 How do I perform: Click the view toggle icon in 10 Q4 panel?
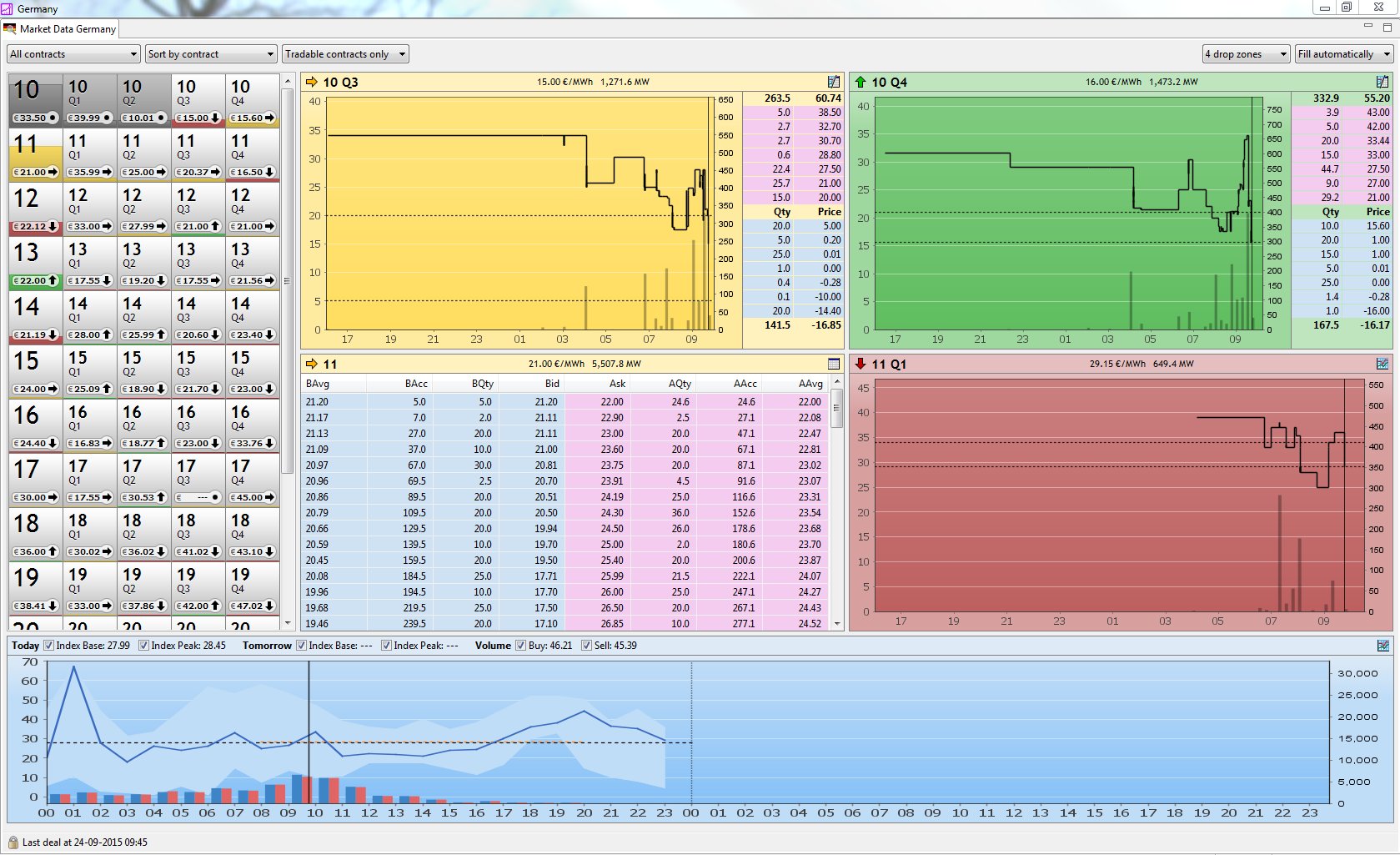[x=1382, y=82]
